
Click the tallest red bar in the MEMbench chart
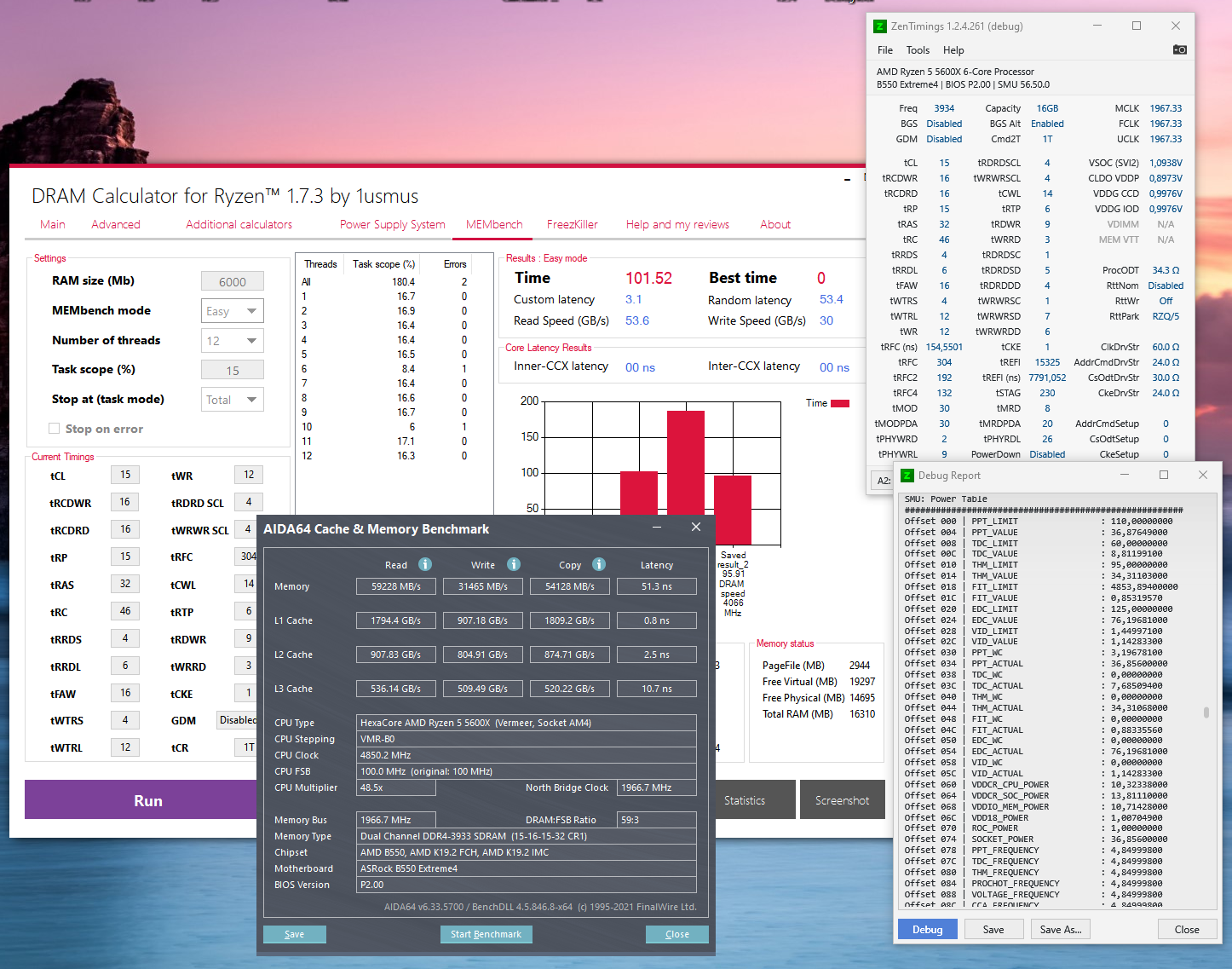[x=686, y=462]
